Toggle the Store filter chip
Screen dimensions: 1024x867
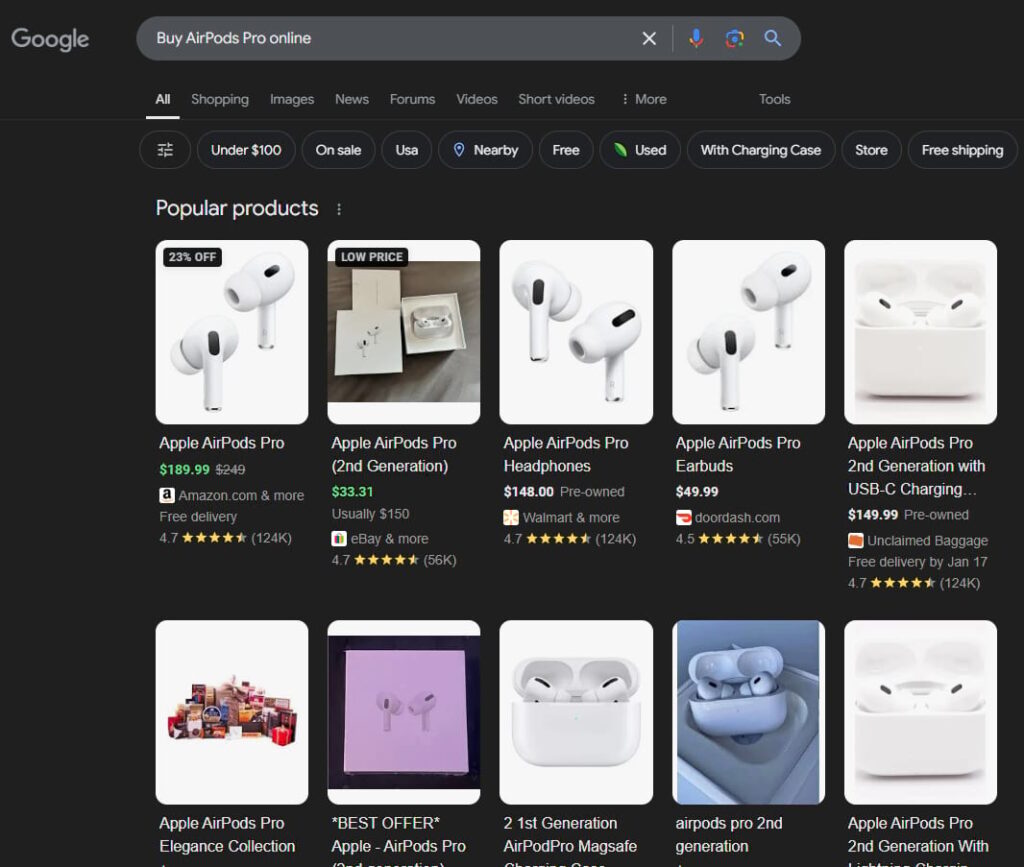872,150
